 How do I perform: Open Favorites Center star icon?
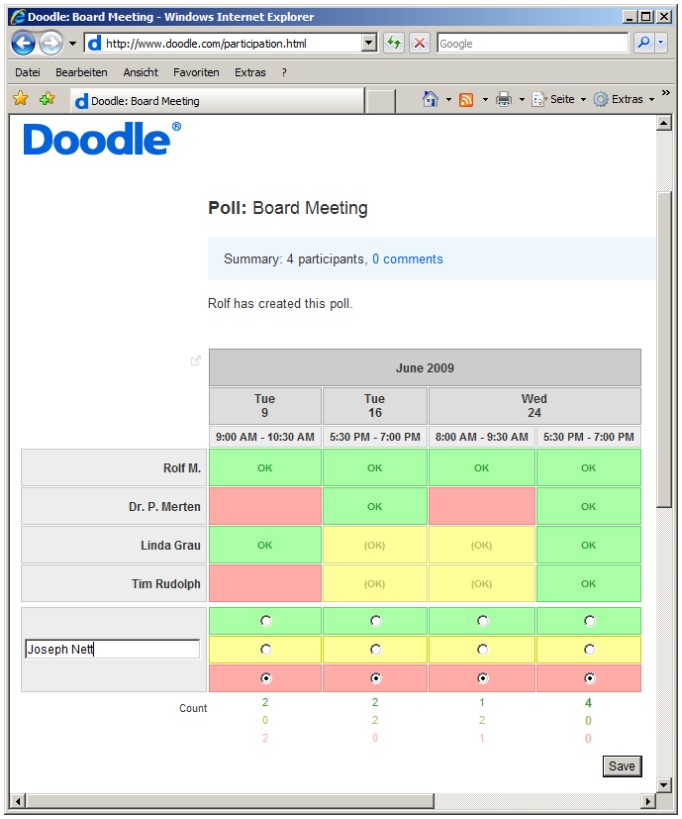(21, 98)
